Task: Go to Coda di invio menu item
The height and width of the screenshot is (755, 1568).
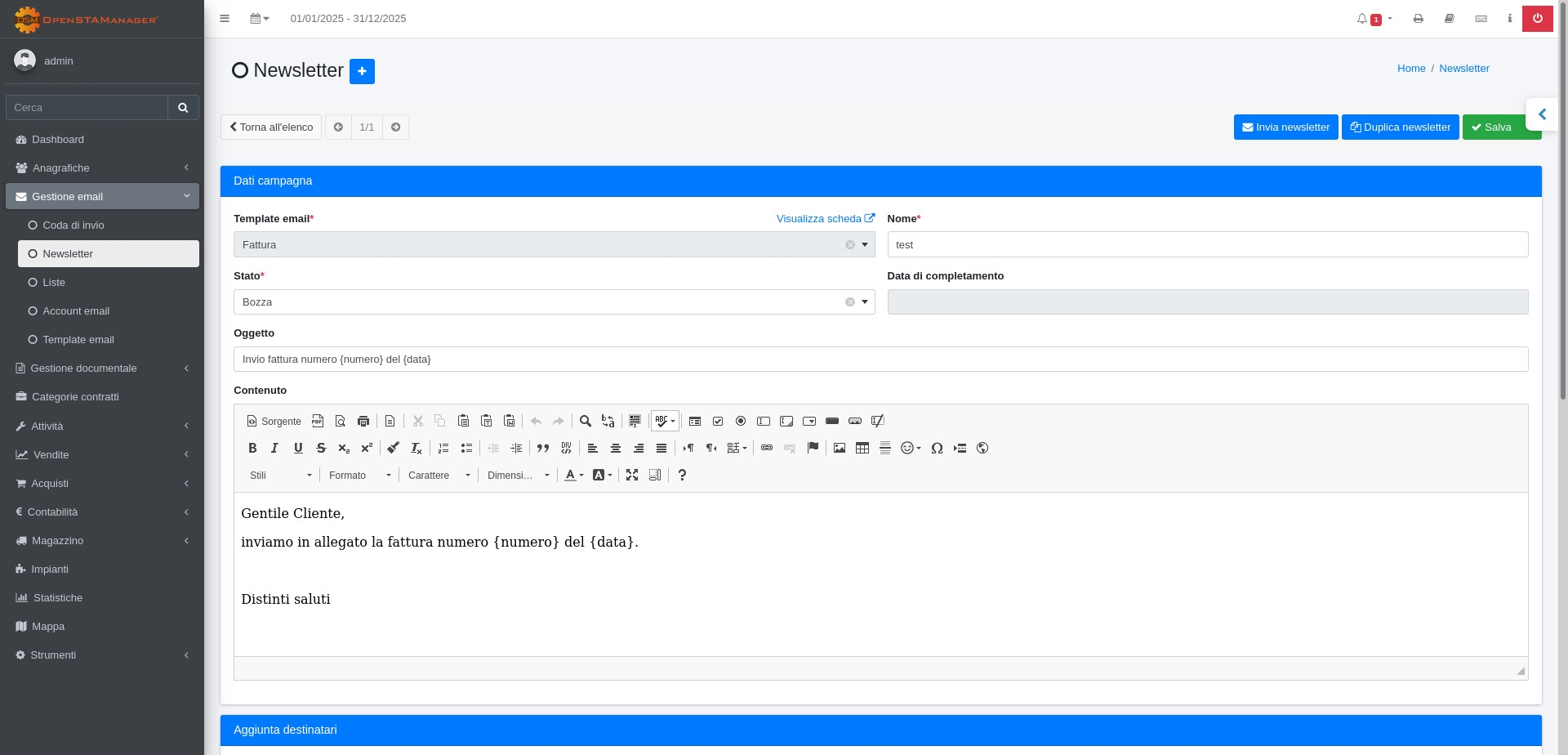Action: [x=73, y=226]
